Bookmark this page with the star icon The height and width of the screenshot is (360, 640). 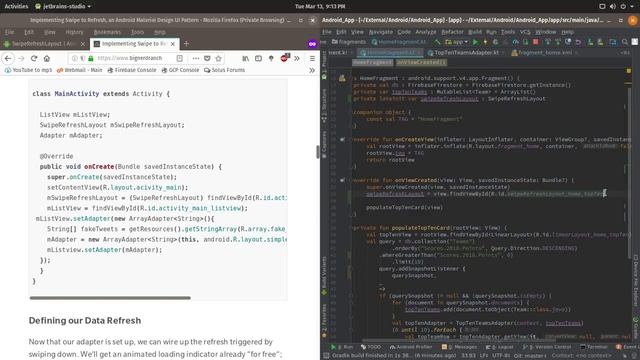(x=218, y=58)
